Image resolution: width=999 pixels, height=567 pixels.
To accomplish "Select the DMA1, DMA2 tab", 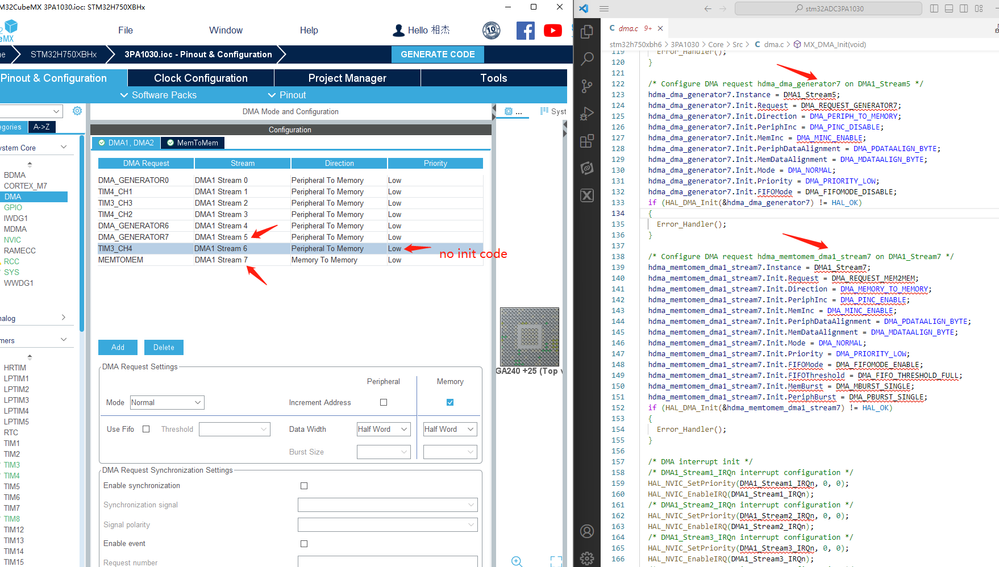I will pyautogui.click(x=126, y=143).
